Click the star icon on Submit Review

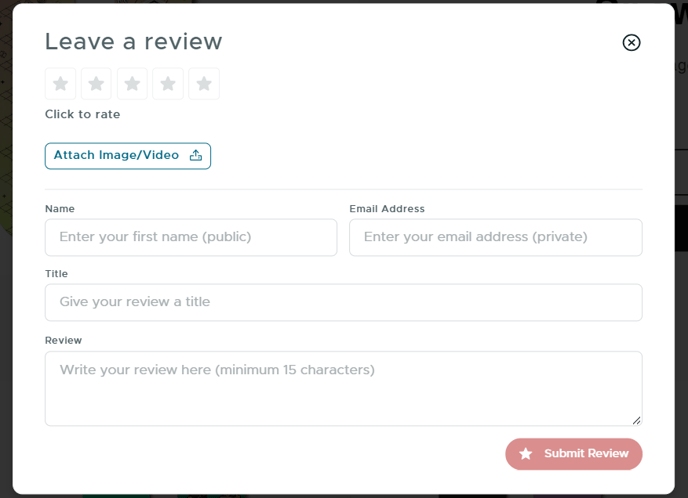click(x=526, y=454)
